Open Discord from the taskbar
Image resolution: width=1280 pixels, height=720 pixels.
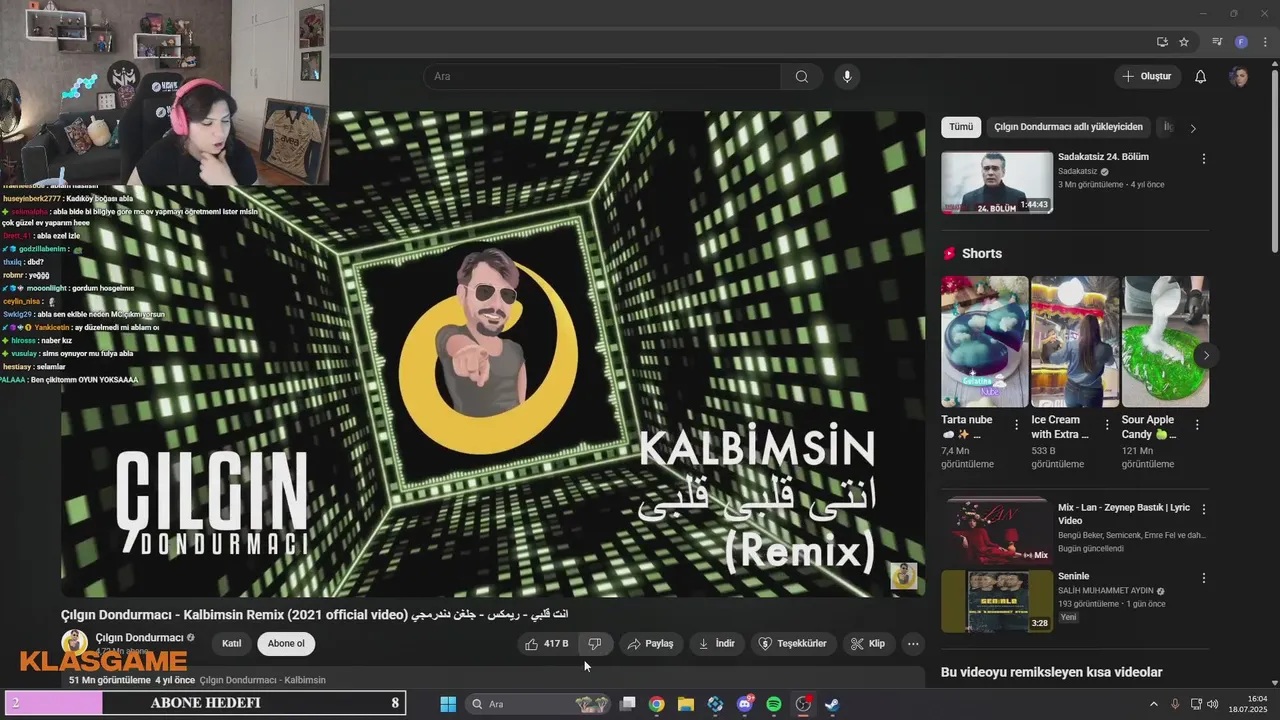click(745, 704)
